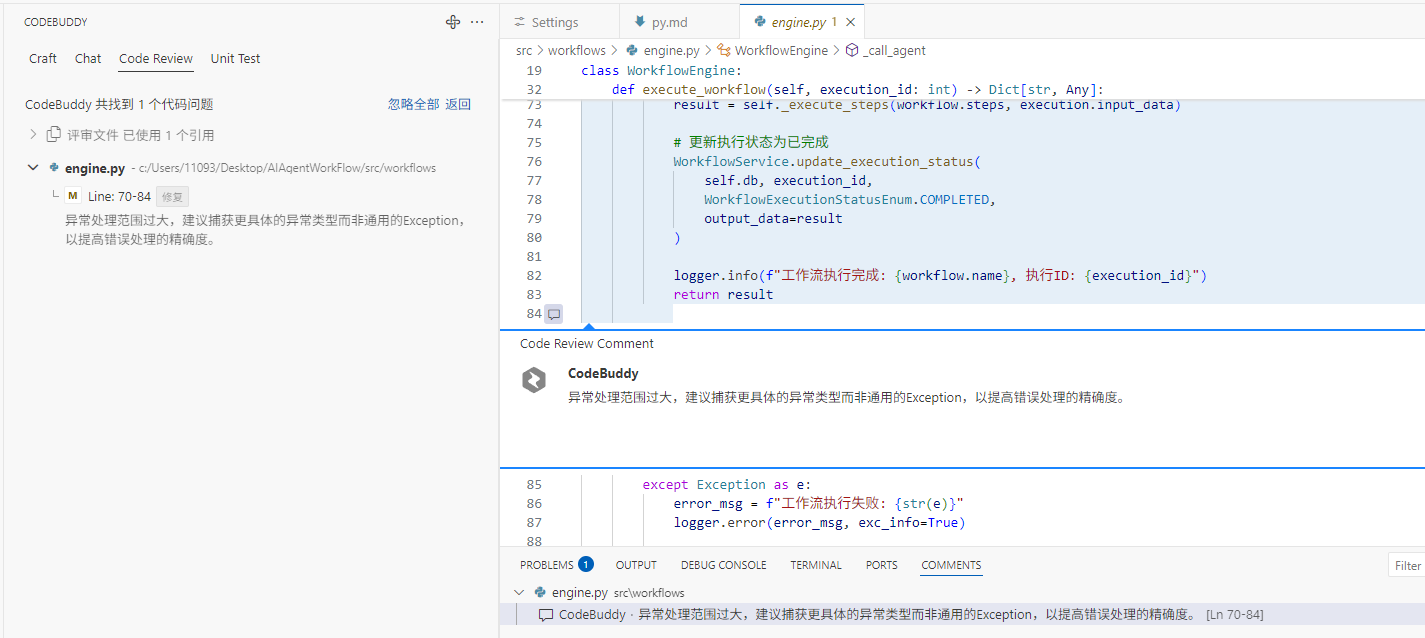
Task: Click _call_agent in the breadcrumb
Action: [x=894, y=50]
